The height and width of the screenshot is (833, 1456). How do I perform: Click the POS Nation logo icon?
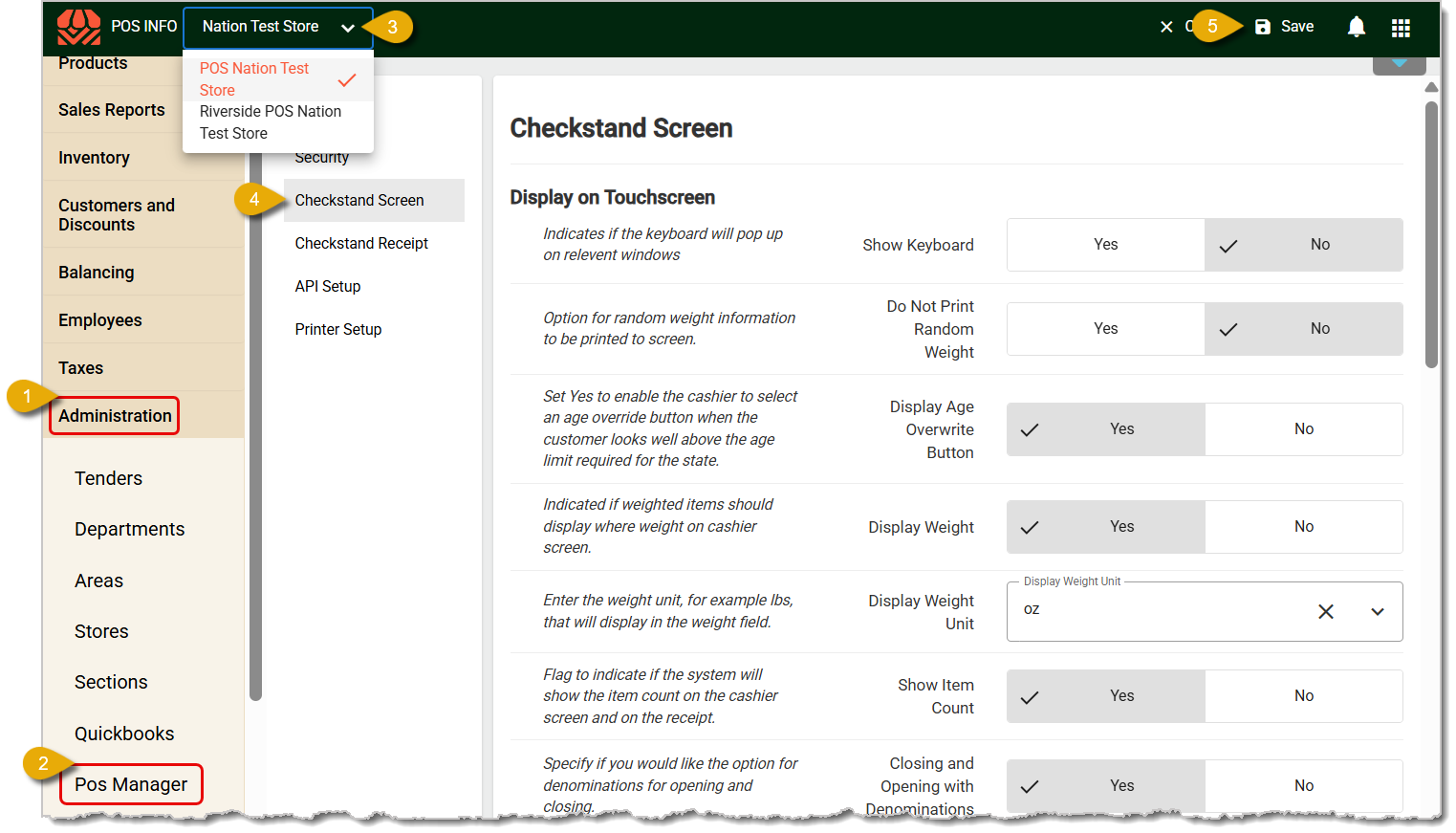pyautogui.click(x=78, y=27)
